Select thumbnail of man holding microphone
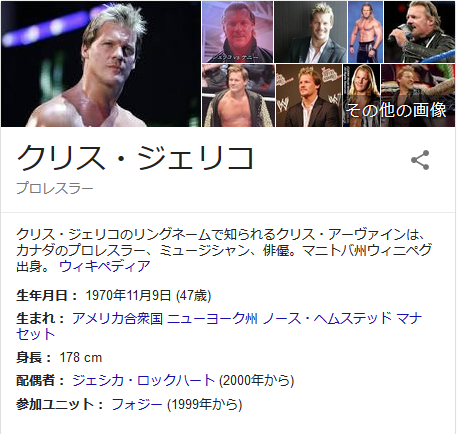This screenshot has height=434, width=460. pos(420,32)
